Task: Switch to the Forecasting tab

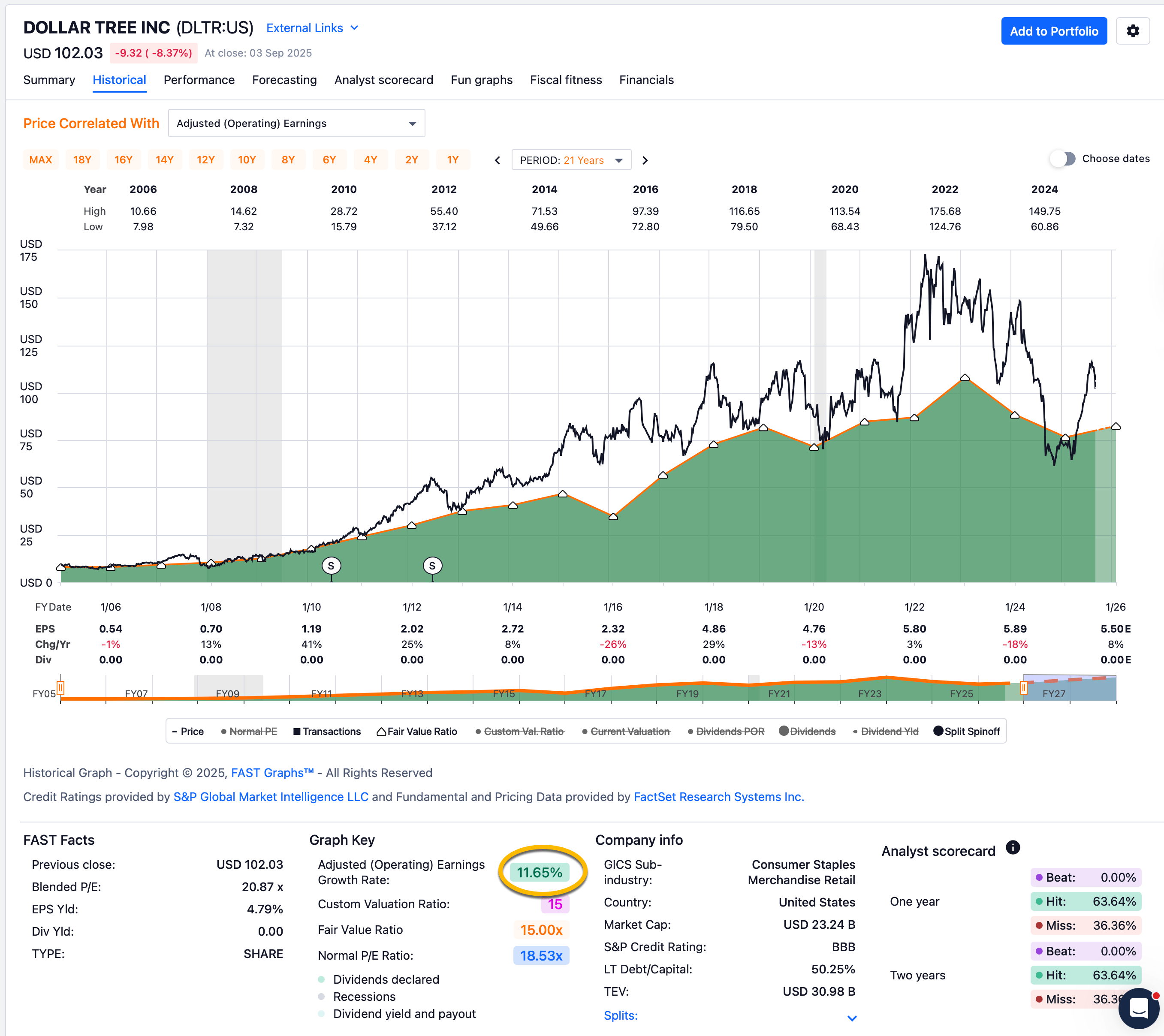Action: click(284, 80)
